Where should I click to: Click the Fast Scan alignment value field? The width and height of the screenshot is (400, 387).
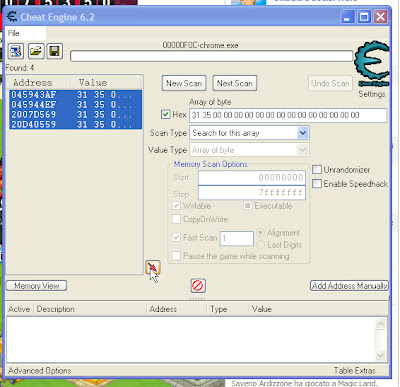(237, 238)
